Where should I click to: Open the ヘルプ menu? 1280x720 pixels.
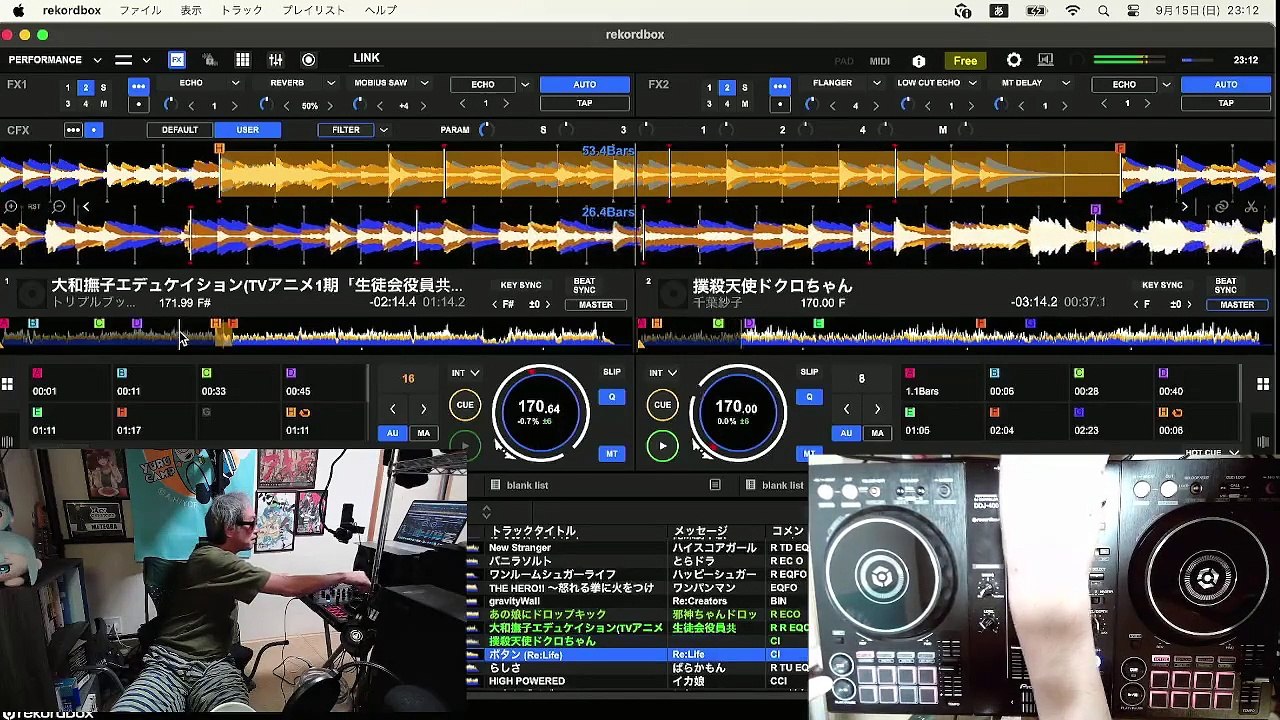[380, 11]
